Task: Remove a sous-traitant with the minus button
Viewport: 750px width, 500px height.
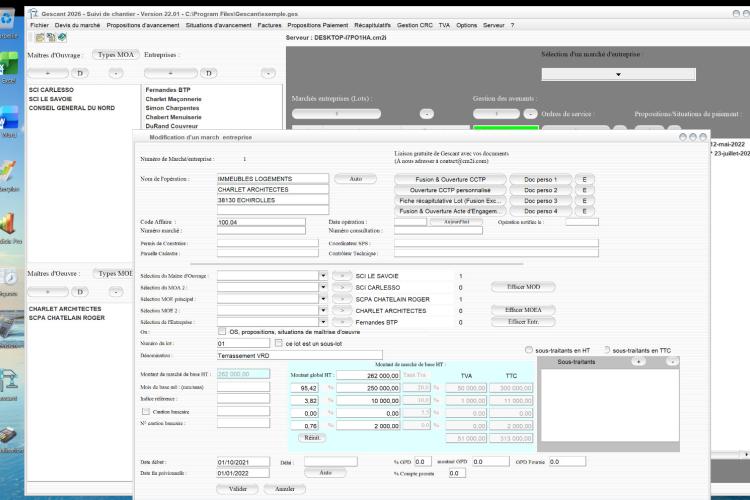Action: [672, 362]
